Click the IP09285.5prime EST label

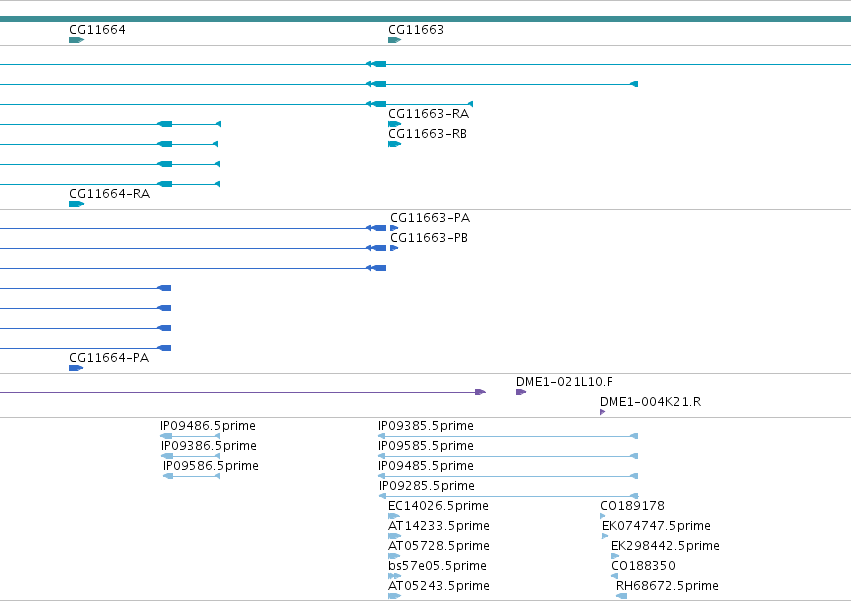pyautogui.click(x=427, y=486)
